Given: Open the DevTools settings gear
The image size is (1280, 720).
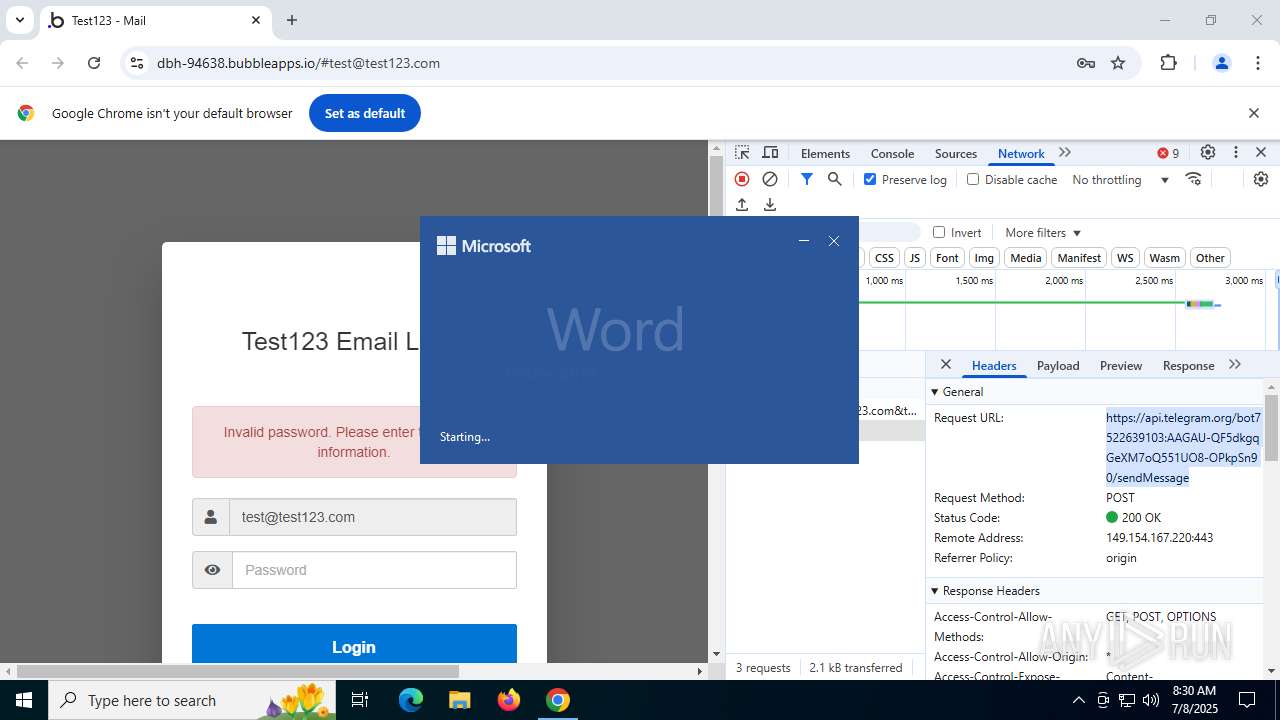Looking at the screenshot, I should click(x=1208, y=153).
